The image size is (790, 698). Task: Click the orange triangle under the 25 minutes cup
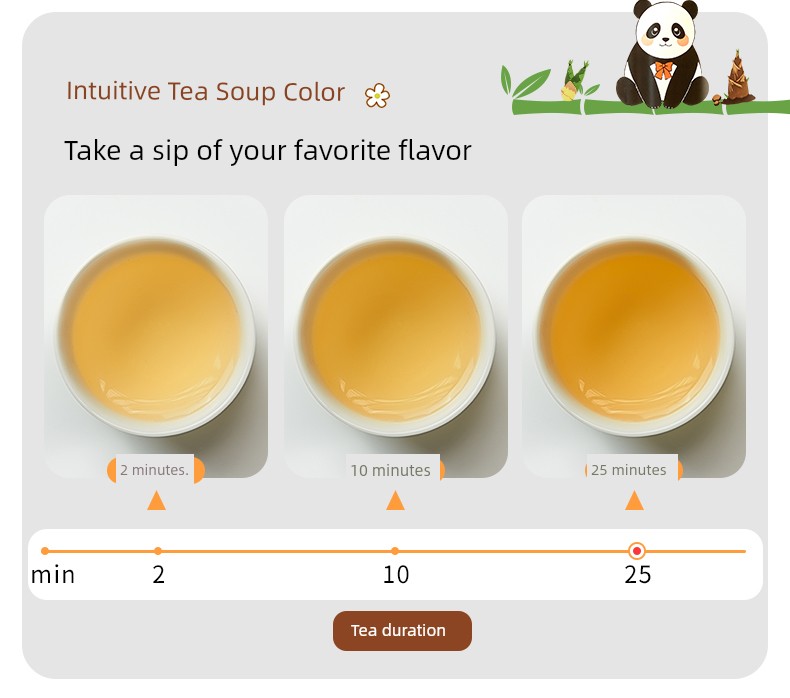634,500
